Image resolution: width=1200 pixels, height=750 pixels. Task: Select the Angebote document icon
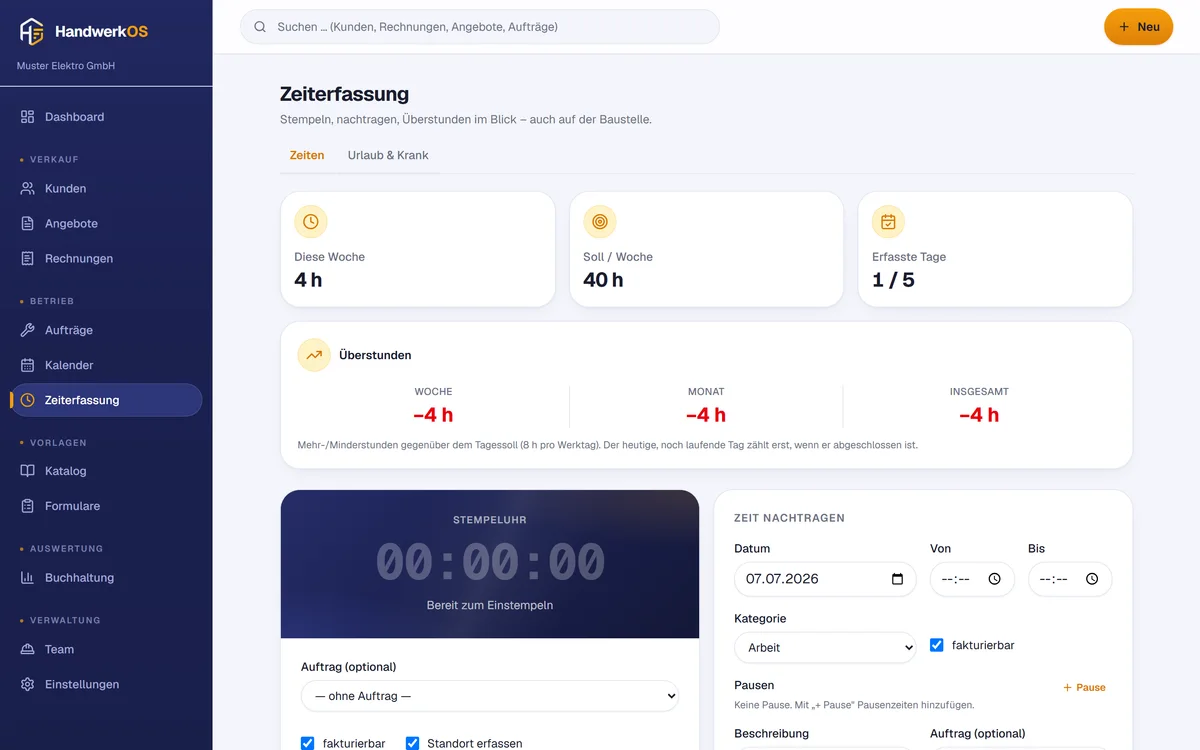tap(28, 223)
